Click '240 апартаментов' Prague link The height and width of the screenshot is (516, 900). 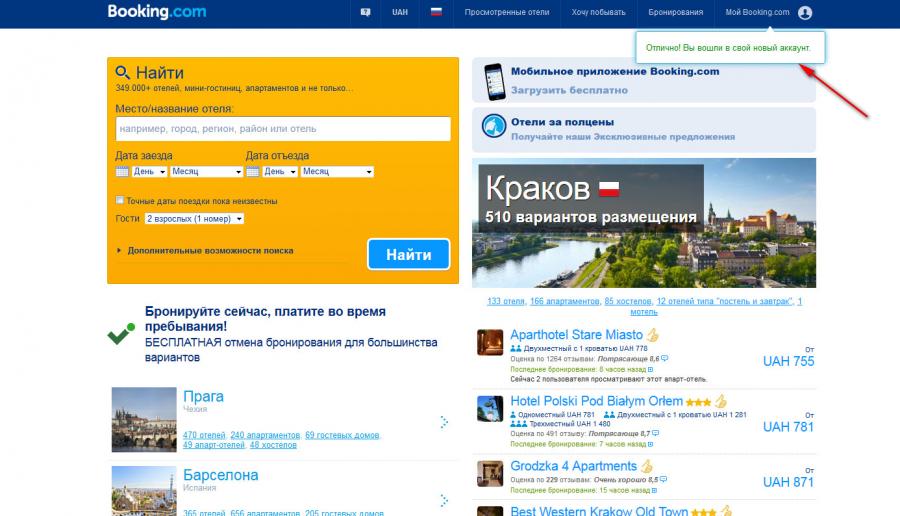(265, 435)
